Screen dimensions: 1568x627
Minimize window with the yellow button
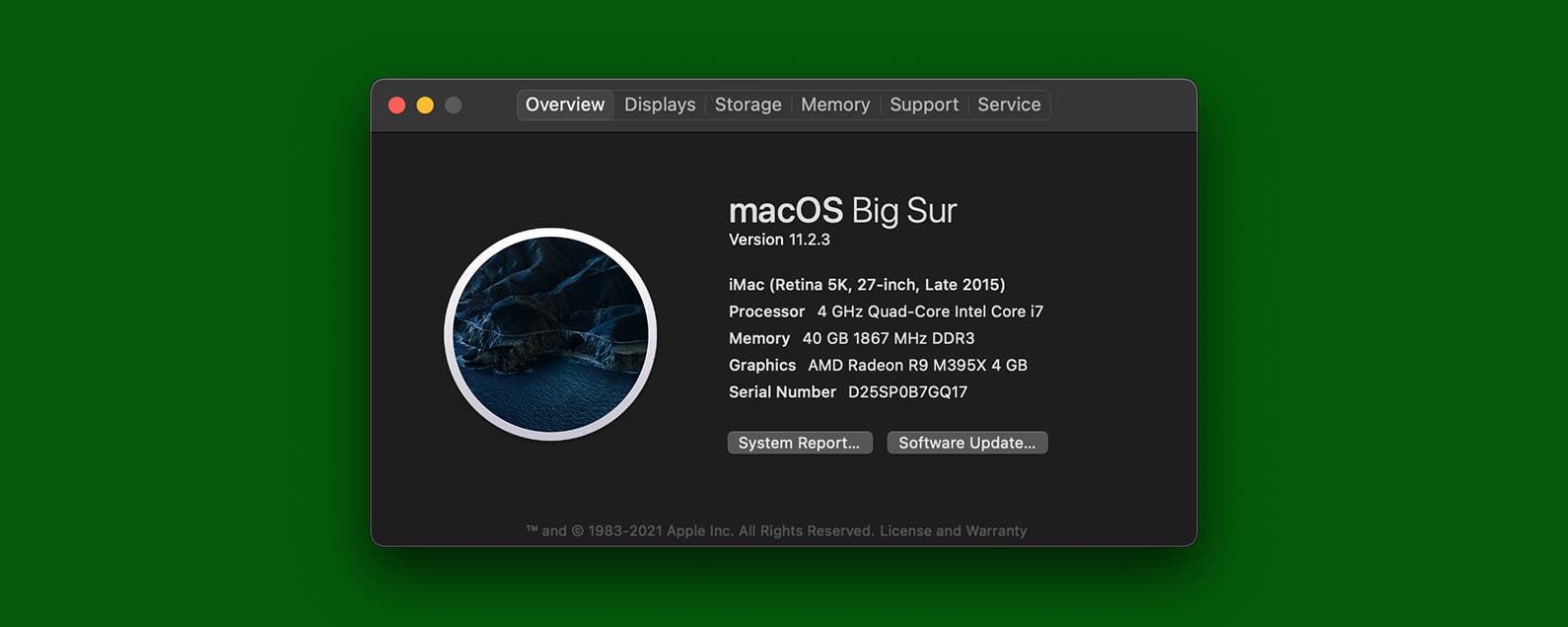point(425,105)
